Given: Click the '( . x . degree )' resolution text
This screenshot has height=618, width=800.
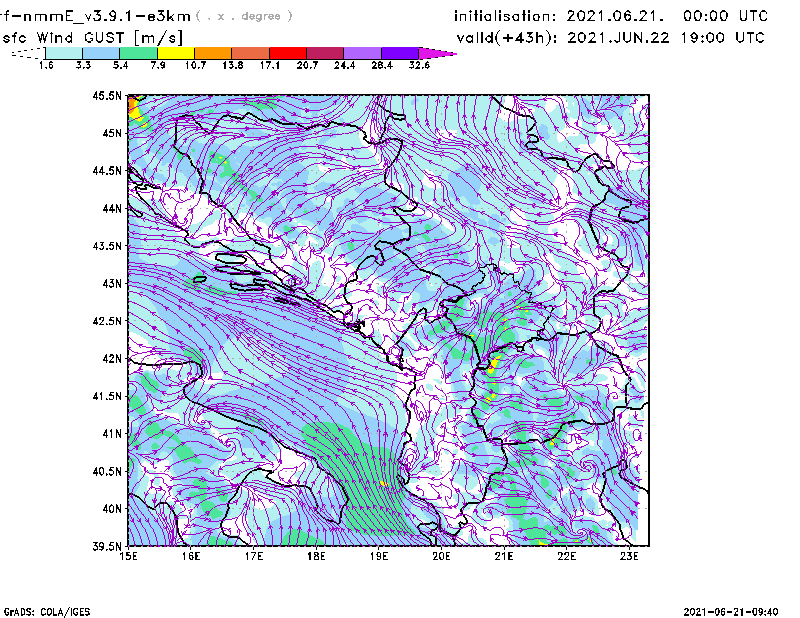Looking at the screenshot, I should [x=244, y=16].
